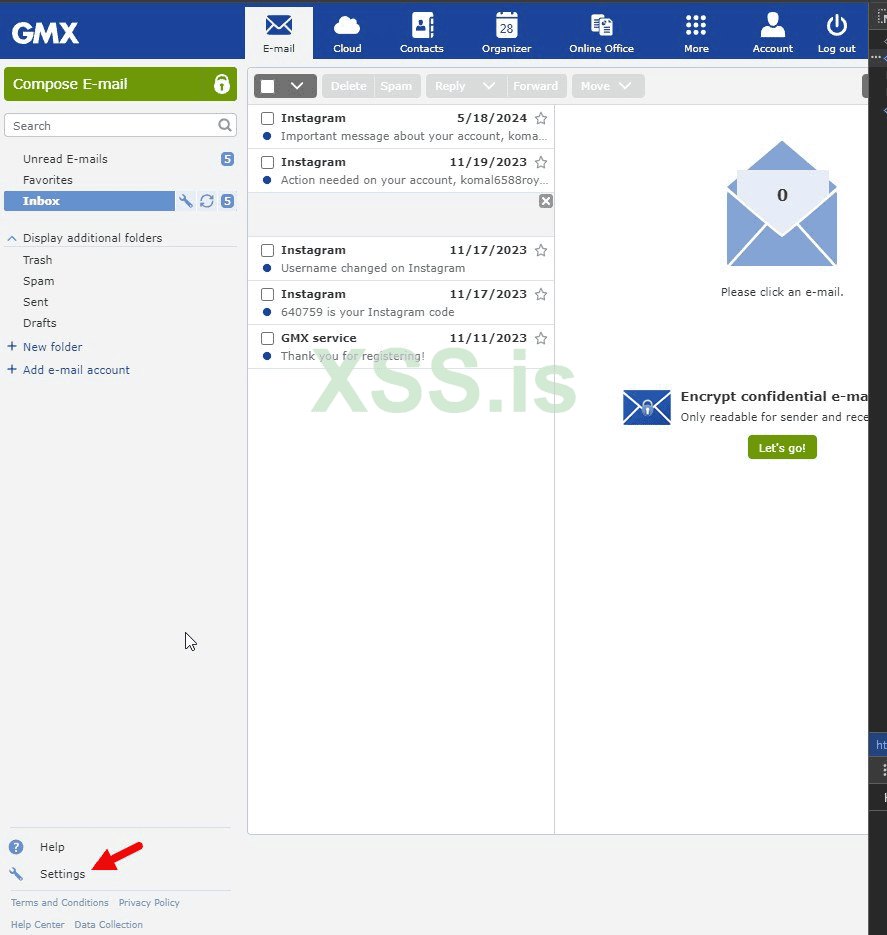The width and height of the screenshot is (887, 935).
Task: Click the Help question mark icon
Action: pos(16,847)
